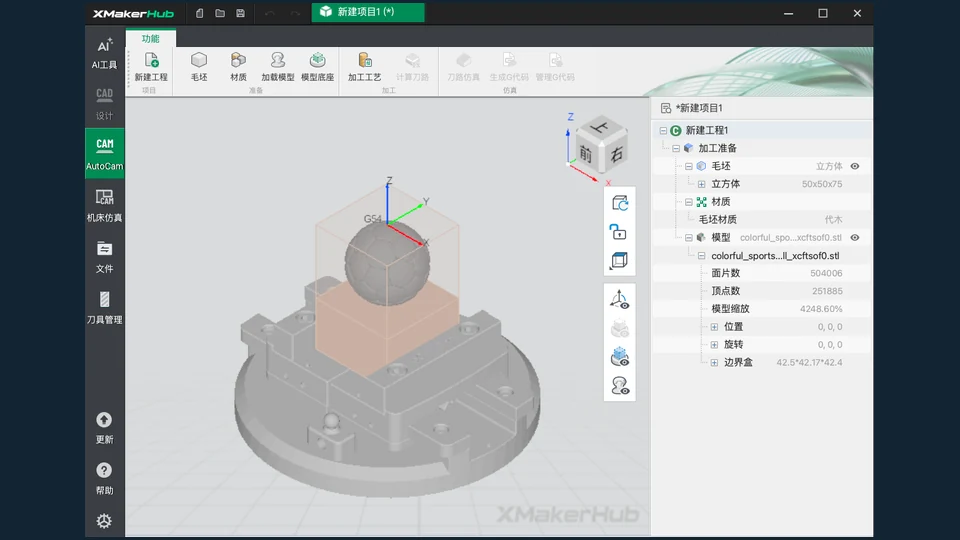Click the undo arrow in title bar
The width and height of the screenshot is (960, 540).
(269, 13)
